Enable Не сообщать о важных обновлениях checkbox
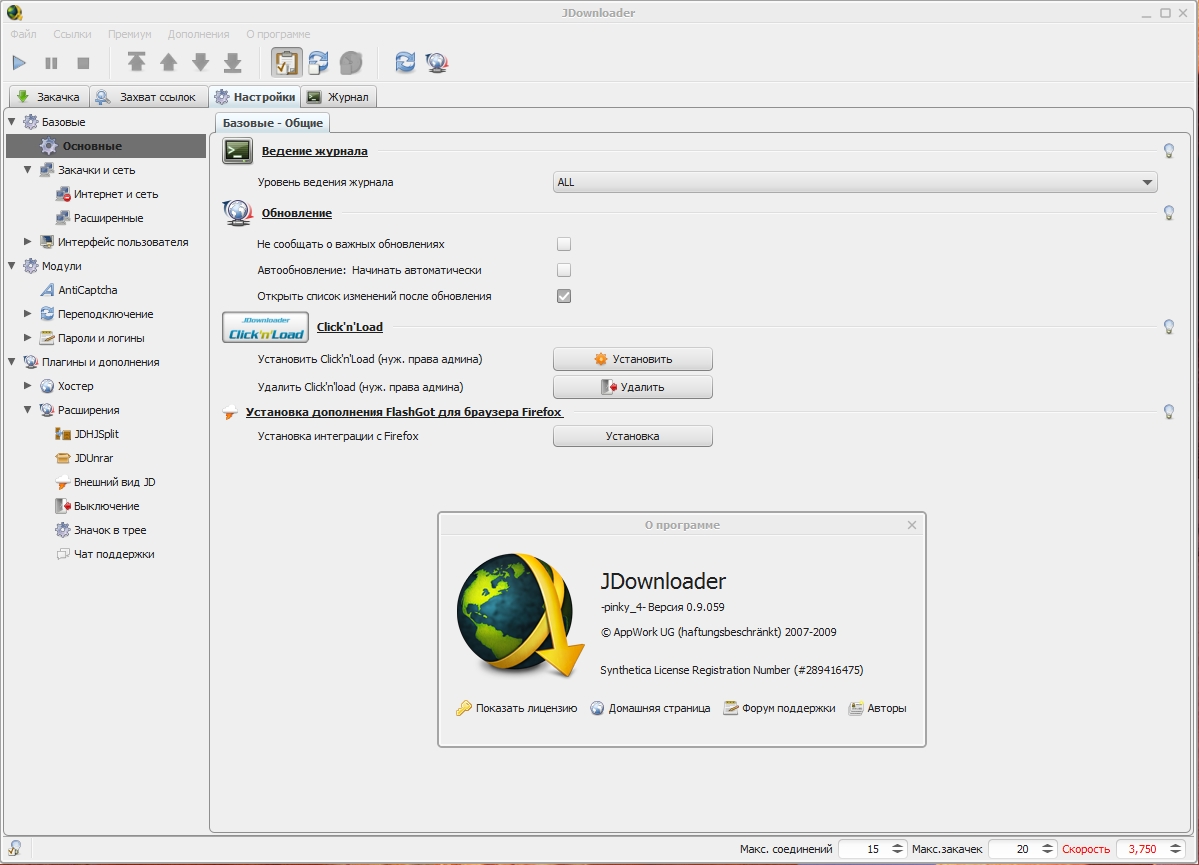Image resolution: width=1199 pixels, height=865 pixels. pos(564,244)
